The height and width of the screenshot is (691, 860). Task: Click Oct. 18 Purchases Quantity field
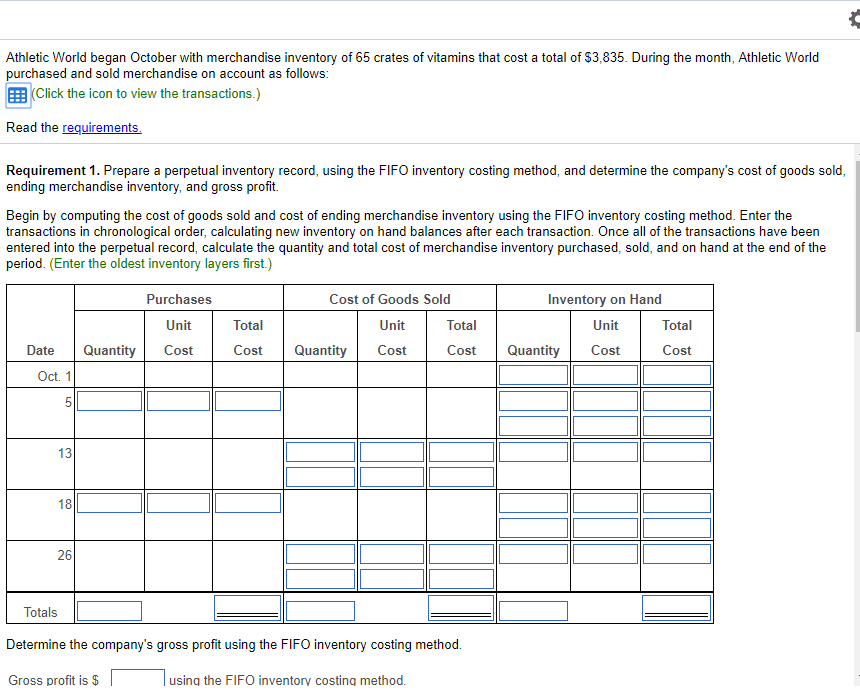[109, 502]
